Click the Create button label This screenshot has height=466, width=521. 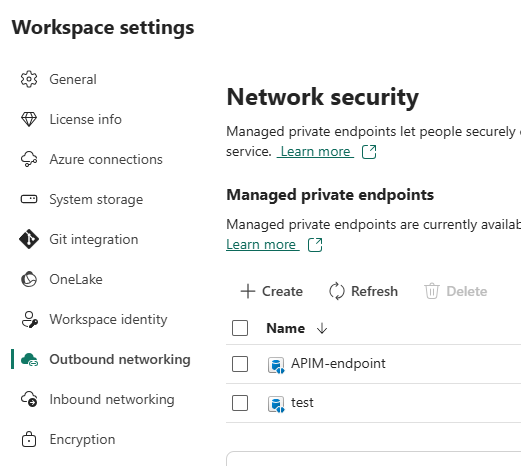[282, 291]
